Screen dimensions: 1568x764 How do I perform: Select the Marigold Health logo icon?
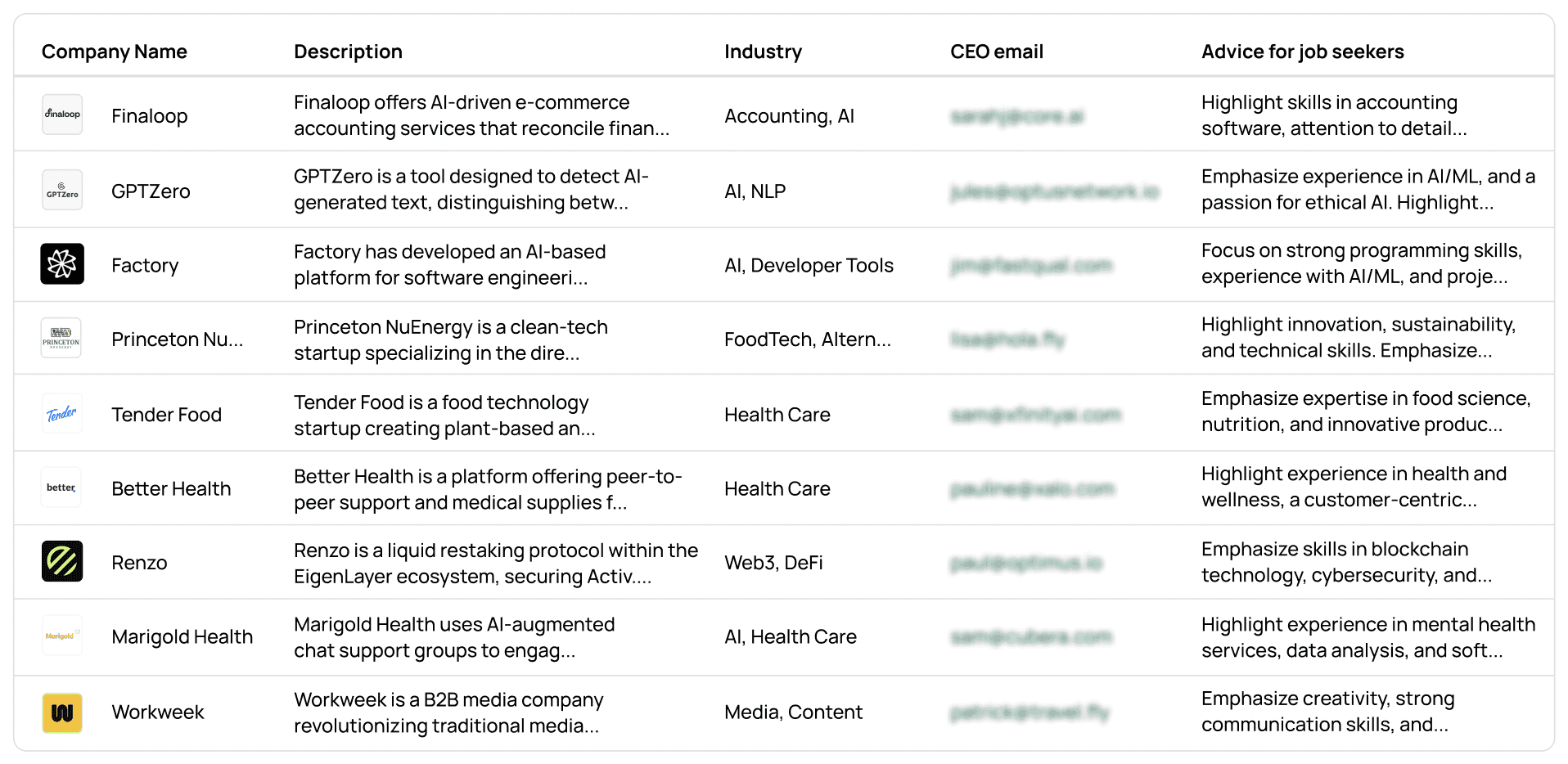62,636
